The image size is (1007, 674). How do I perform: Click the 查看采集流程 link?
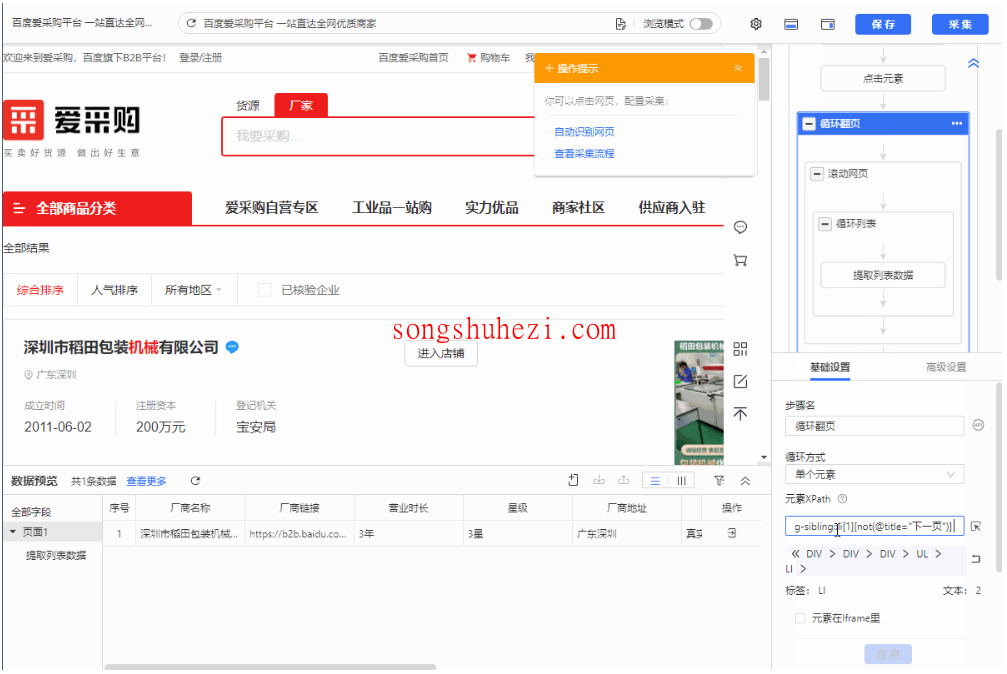[x=584, y=154]
